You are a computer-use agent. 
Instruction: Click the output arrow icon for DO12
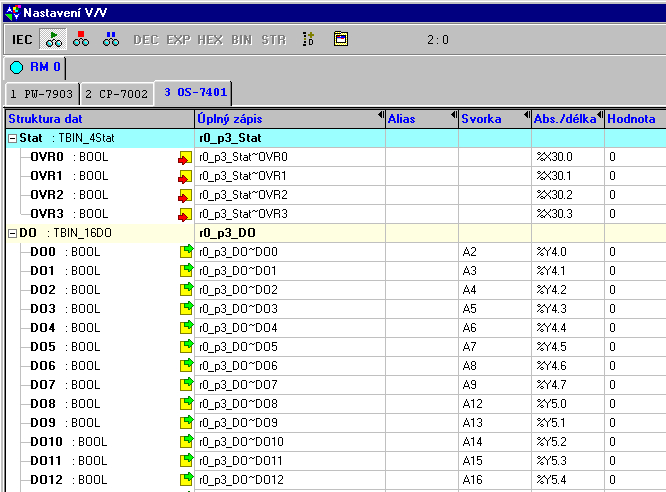click(x=186, y=479)
